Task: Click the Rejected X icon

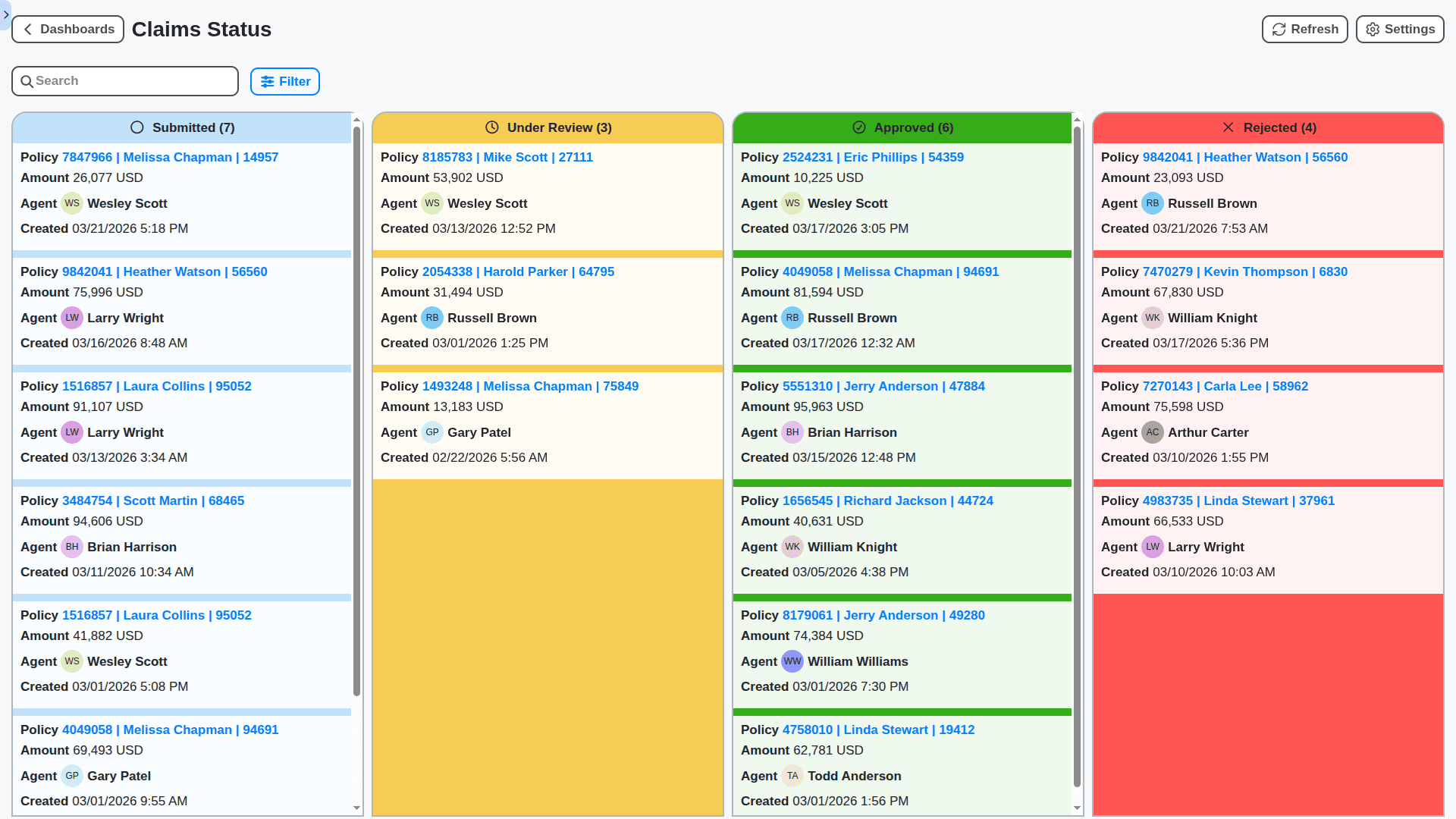Action: 1228,127
